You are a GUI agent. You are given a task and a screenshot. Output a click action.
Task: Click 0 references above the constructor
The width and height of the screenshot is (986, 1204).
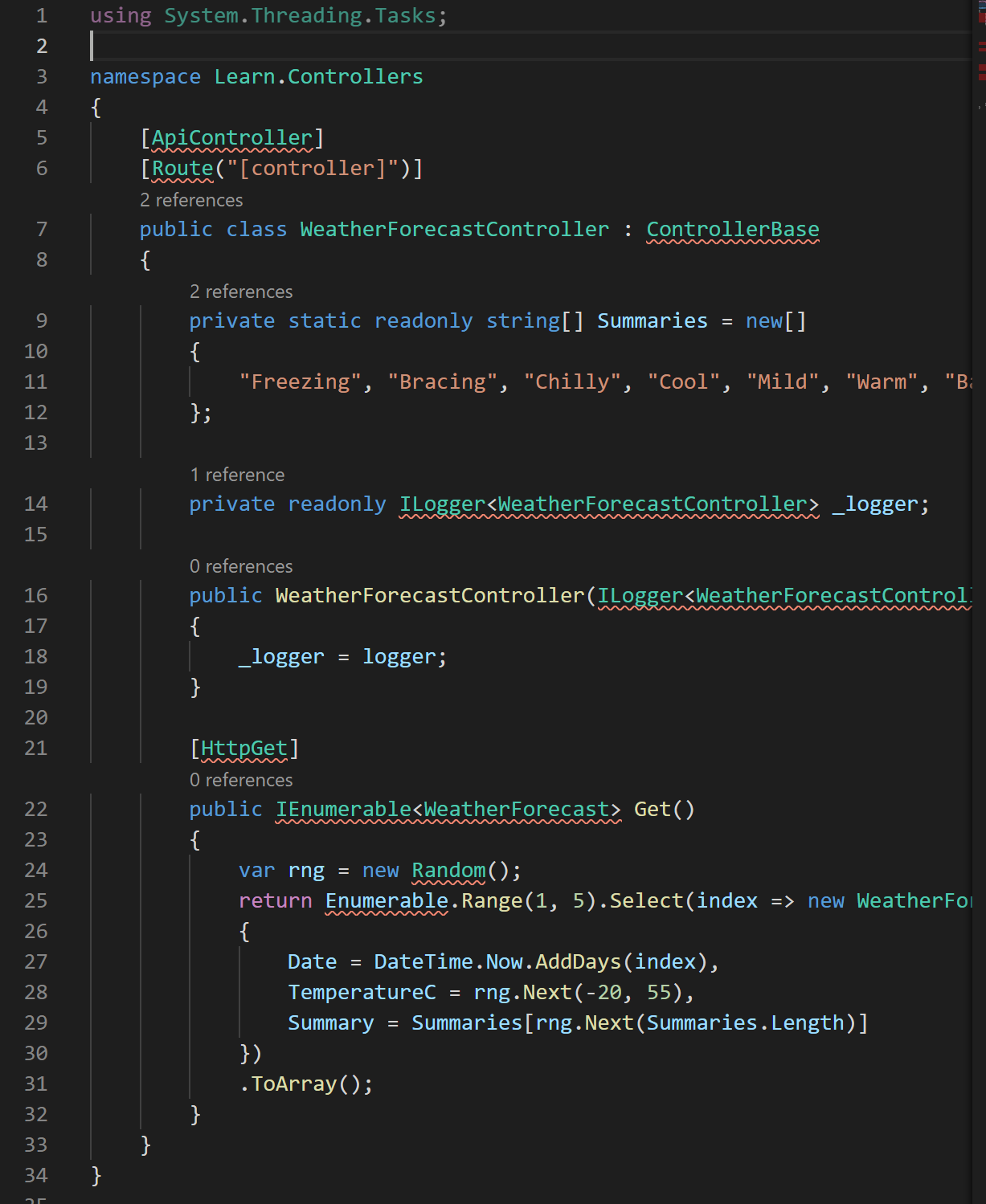240,566
